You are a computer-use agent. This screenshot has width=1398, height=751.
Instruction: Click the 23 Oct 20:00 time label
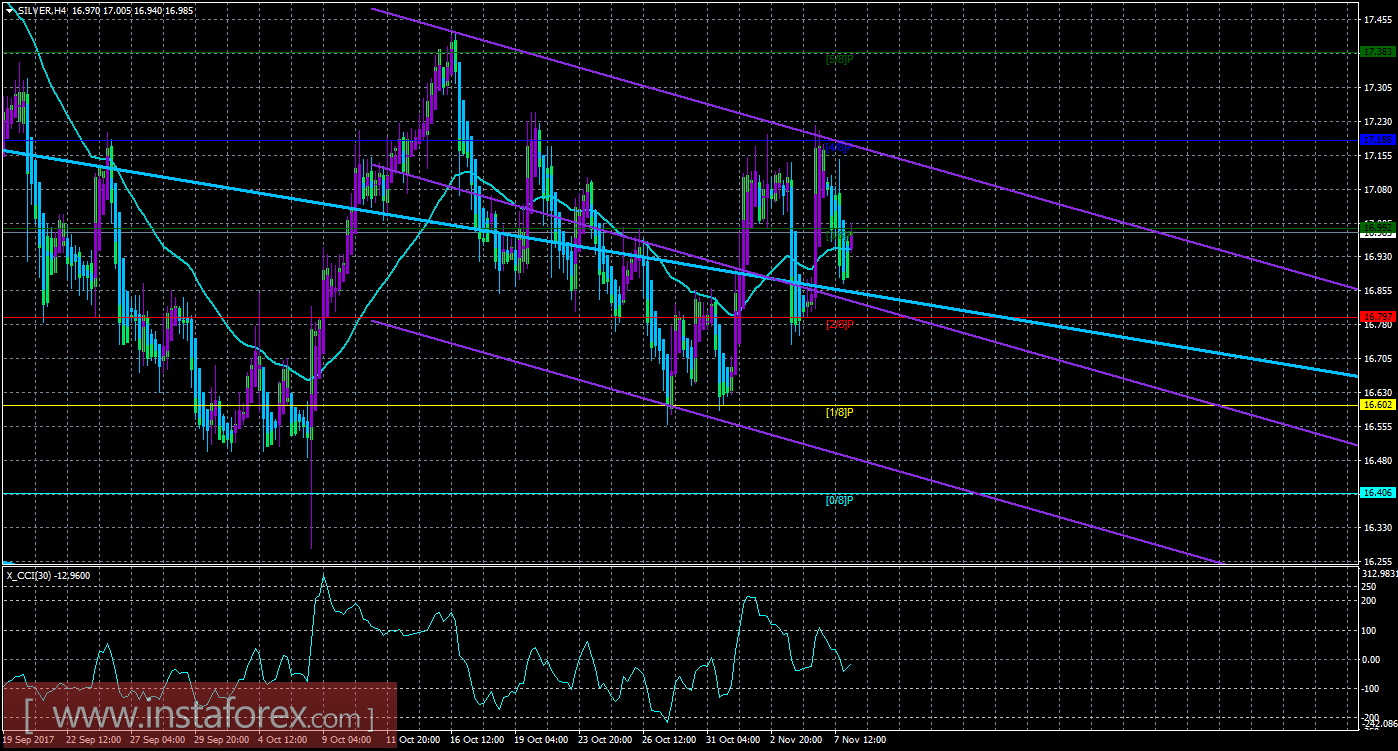(x=605, y=741)
